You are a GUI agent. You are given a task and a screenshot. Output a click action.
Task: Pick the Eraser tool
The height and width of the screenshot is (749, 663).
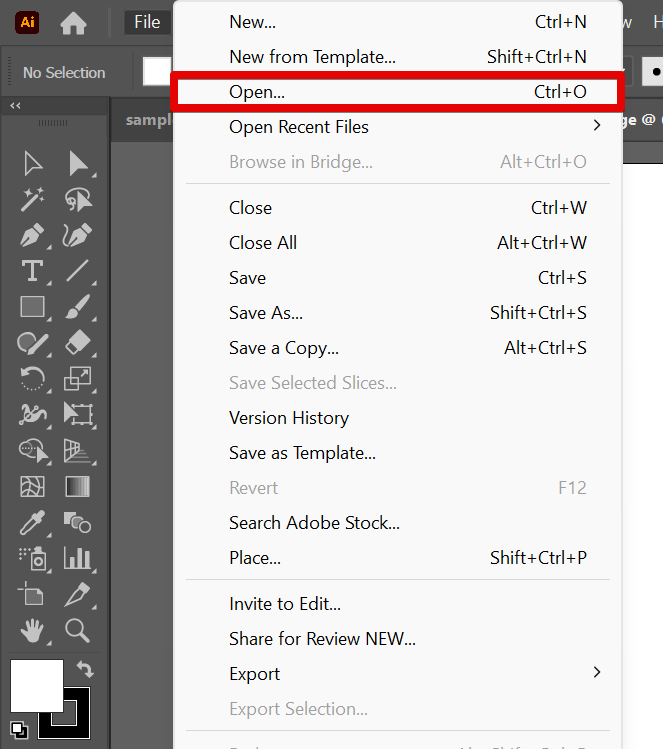[x=77, y=343]
